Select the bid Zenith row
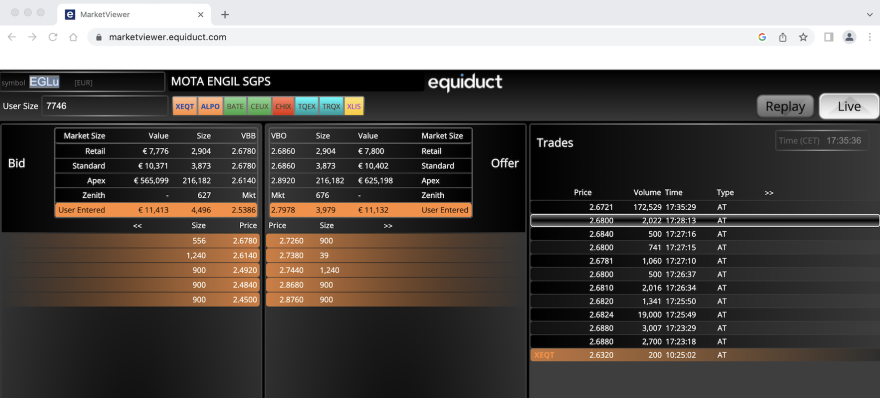This screenshot has height=398, width=880. 157,195
